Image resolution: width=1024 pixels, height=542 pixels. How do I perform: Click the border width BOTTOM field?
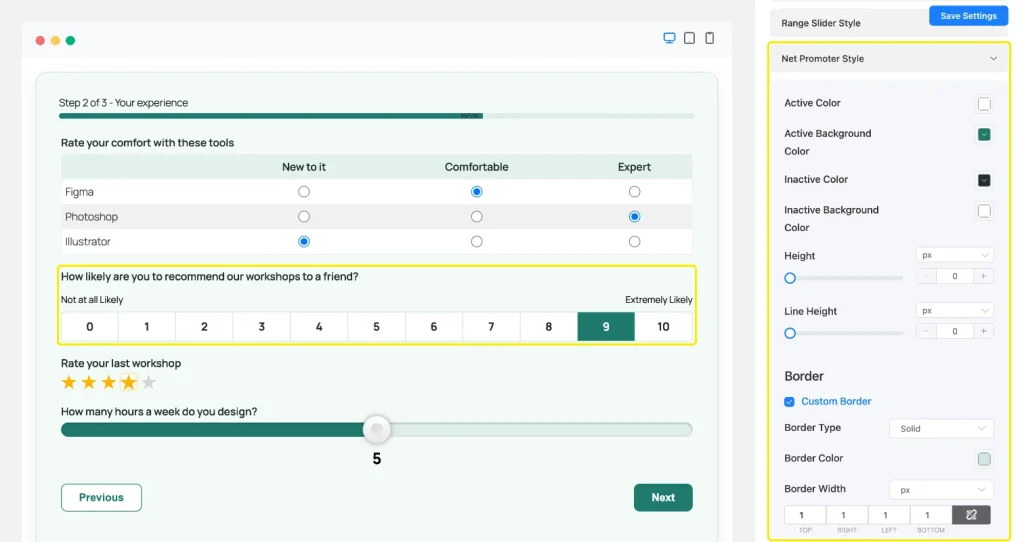point(931,515)
